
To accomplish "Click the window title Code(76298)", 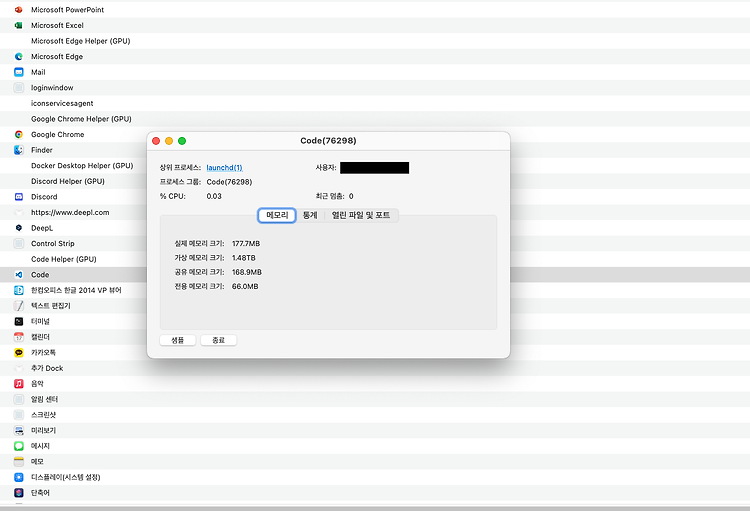I will pos(328,141).
